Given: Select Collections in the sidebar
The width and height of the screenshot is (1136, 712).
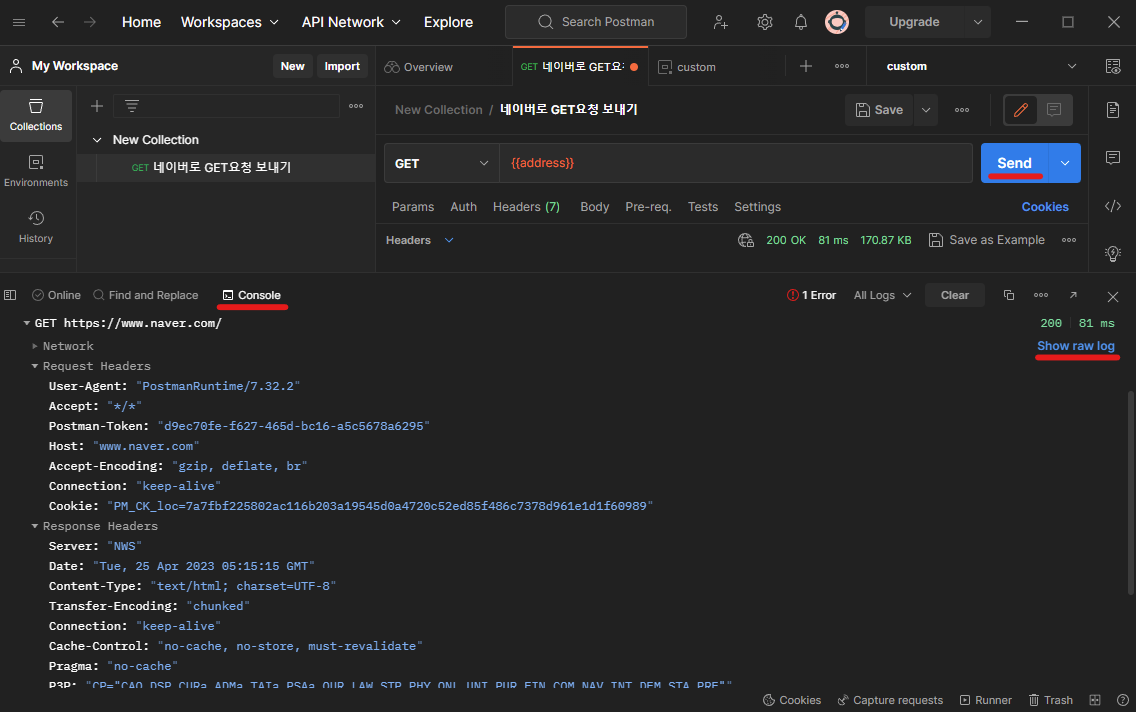Looking at the screenshot, I should 36,115.
